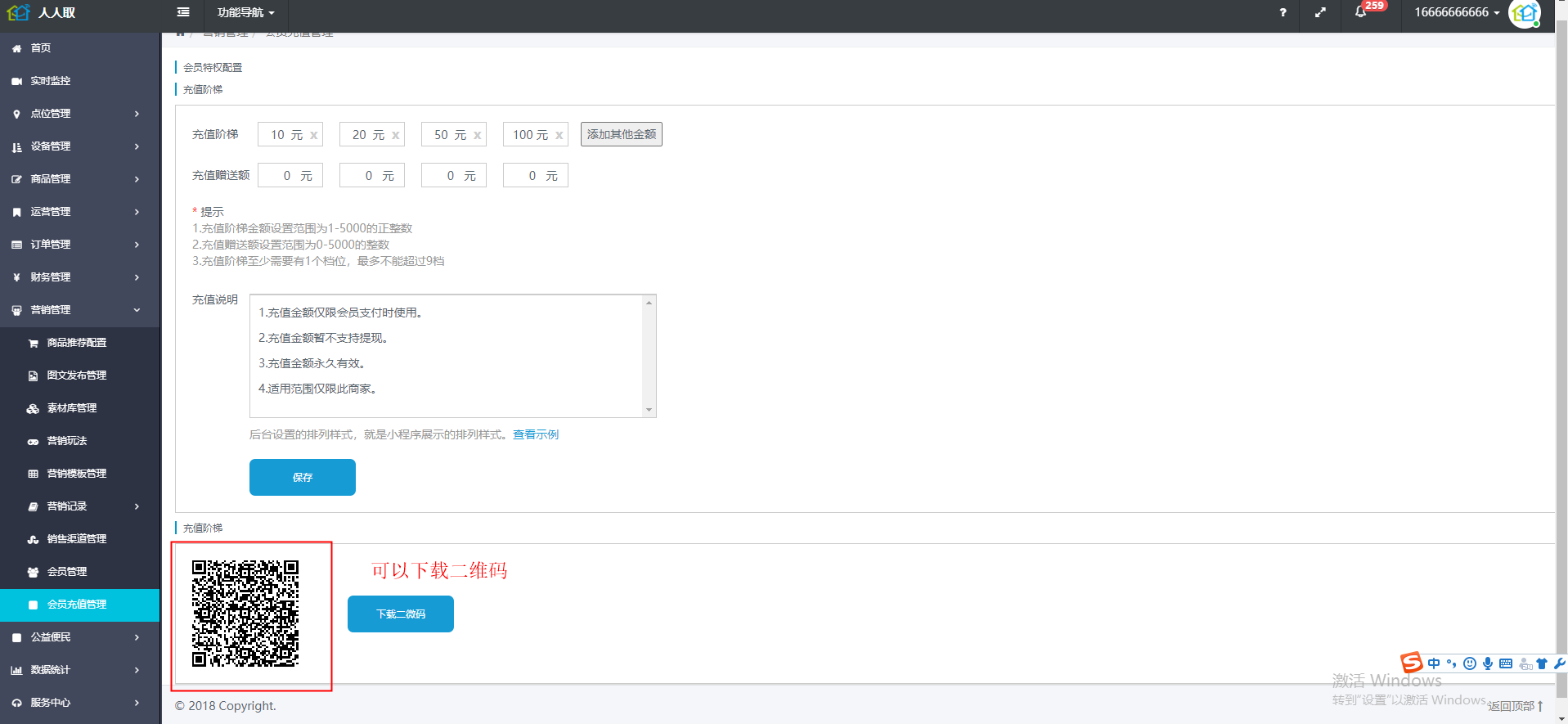This screenshot has height=724, width=1568.
Task: Click the gamepad icon beside 营销玩法
Action: (x=33, y=441)
